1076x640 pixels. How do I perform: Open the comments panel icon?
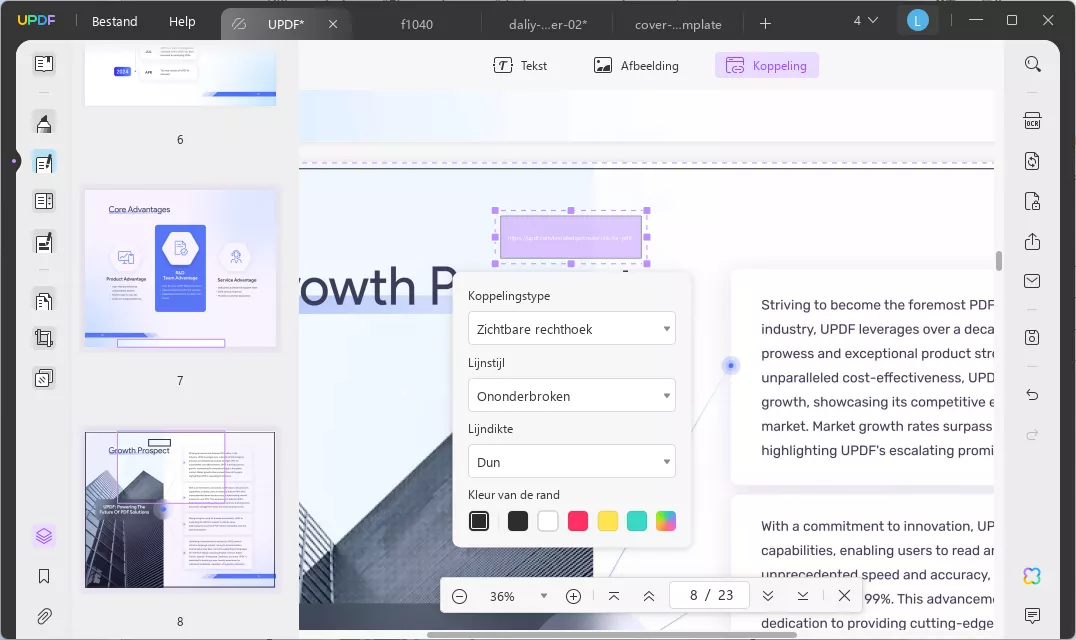(x=1032, y=615)
